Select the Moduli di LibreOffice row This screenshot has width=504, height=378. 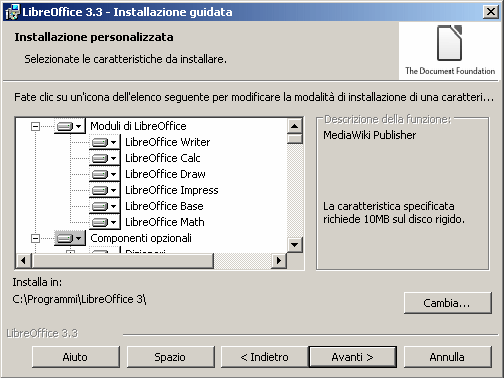coord(138,126)
